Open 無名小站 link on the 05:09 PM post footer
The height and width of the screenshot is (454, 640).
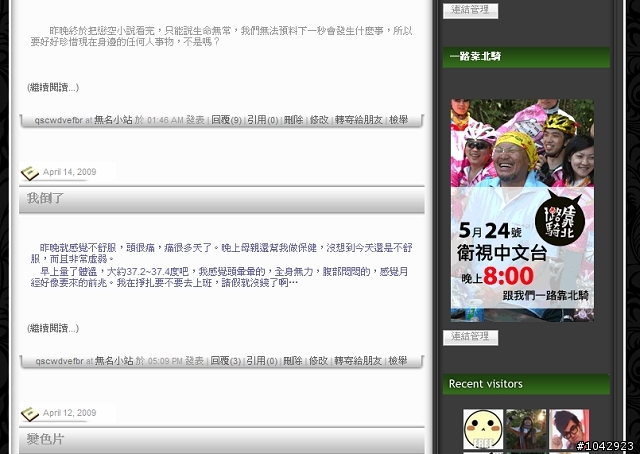pyautogui.click(x=114, y=361)
